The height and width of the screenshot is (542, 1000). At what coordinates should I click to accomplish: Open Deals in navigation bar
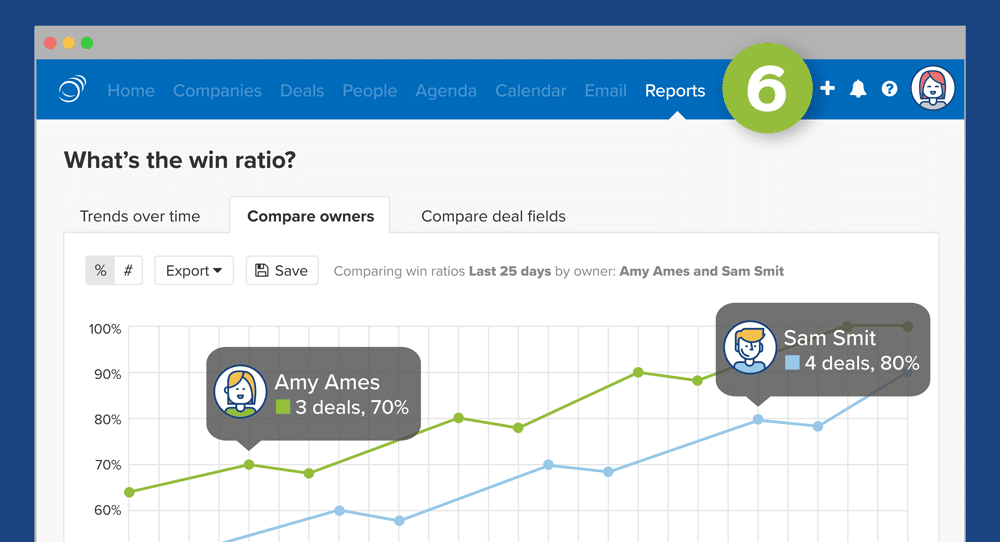coord(302,90)
